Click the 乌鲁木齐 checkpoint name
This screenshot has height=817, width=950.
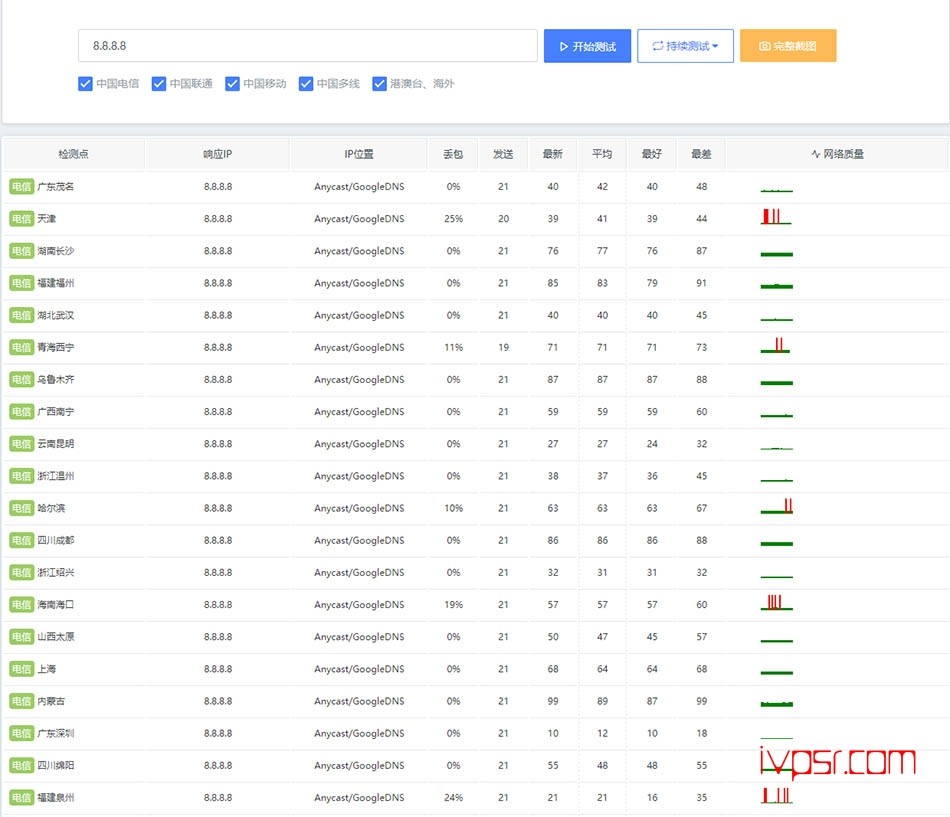pos(56,379)
